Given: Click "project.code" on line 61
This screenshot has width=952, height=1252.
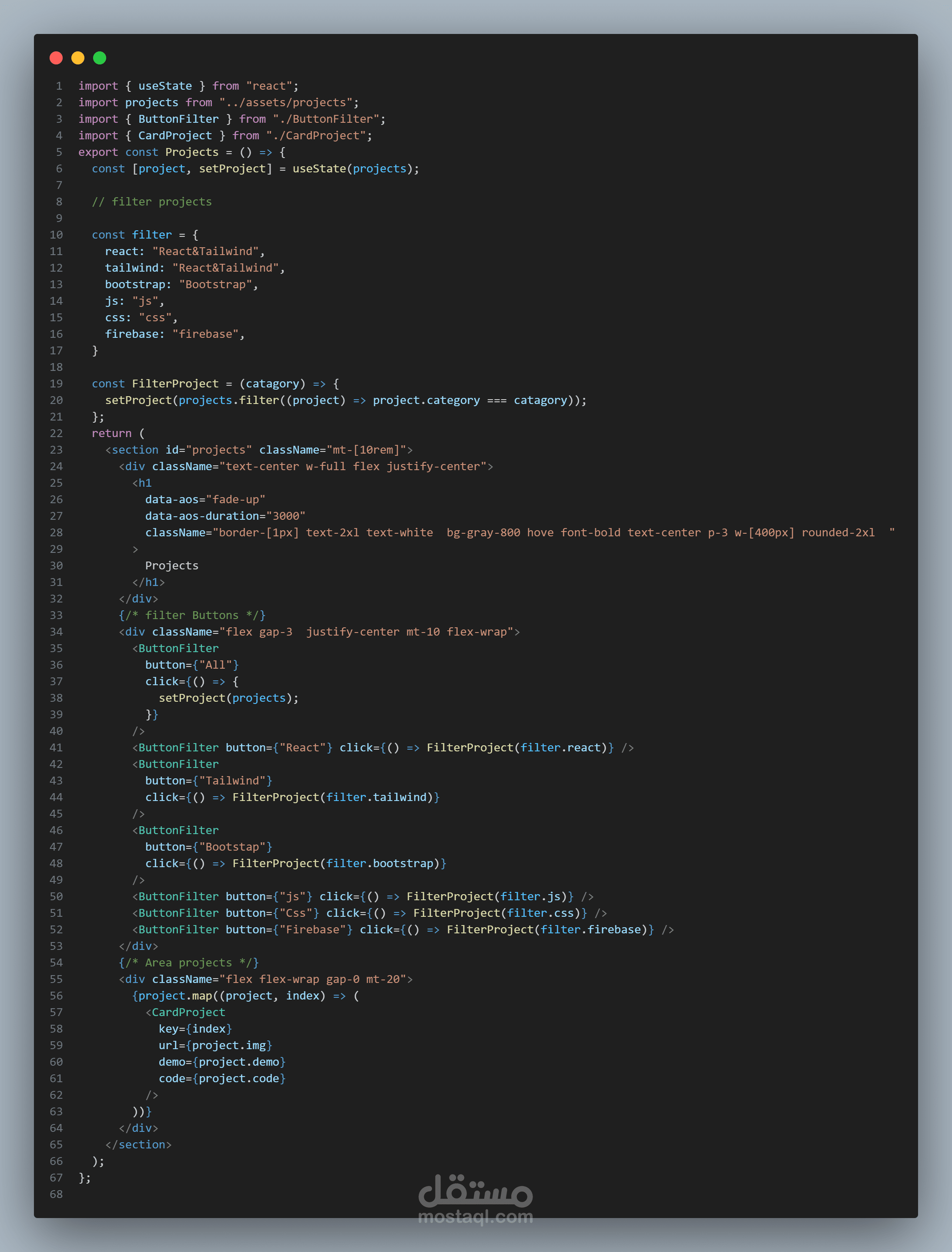Looking at the screenshot, I should click(x=238, y=1078).
